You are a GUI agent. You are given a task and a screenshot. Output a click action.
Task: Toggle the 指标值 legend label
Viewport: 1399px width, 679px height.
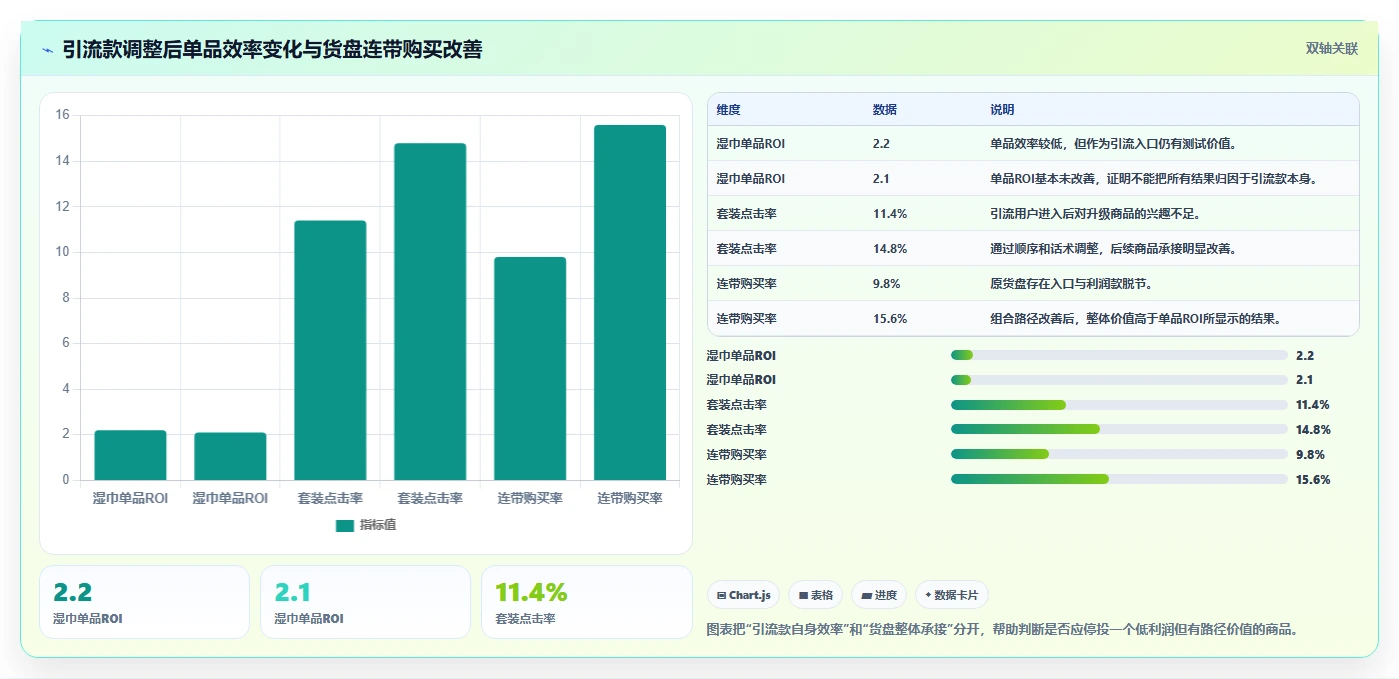point(378,525)
